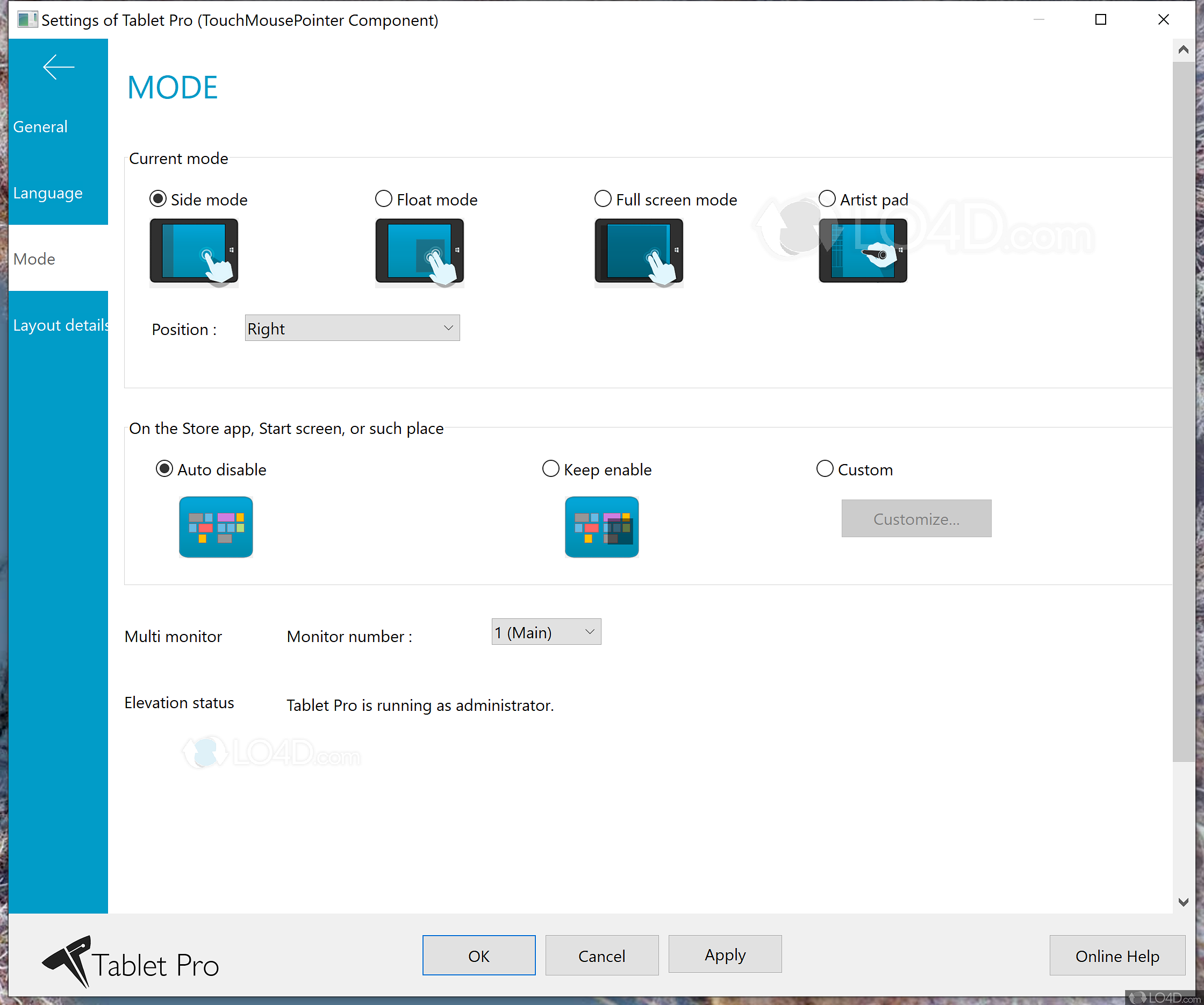Open the Monitor number dropdown

point(545,632)
